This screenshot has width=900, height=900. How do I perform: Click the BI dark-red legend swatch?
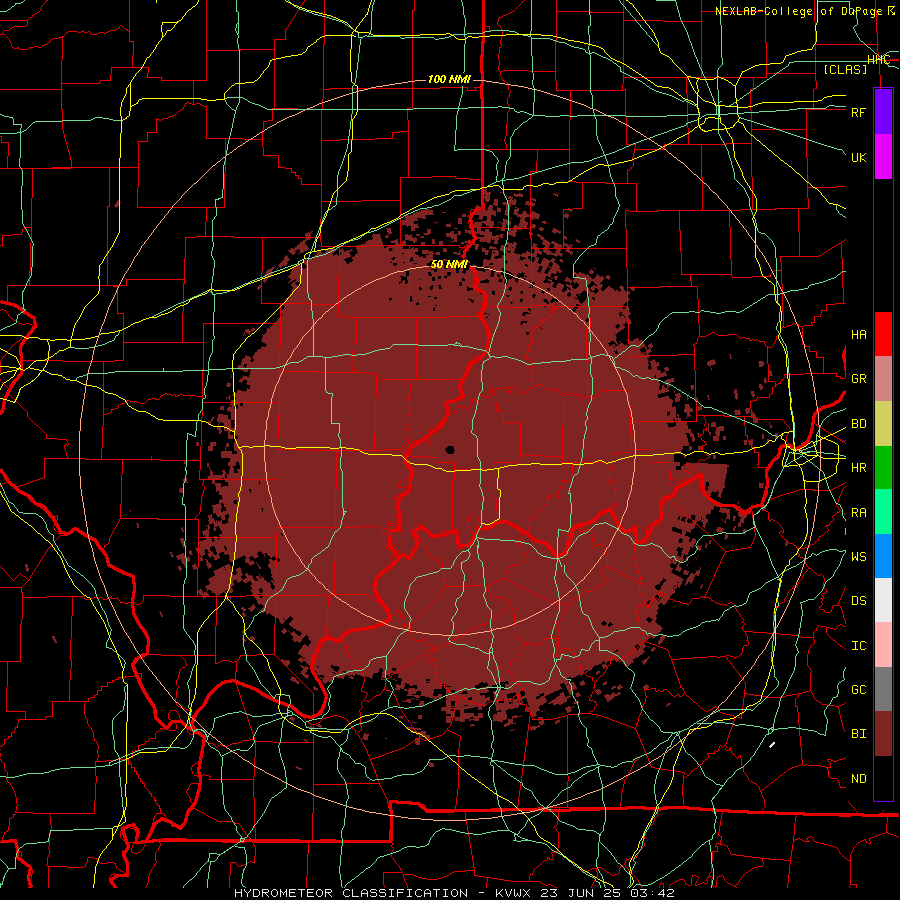click(883, 734)
